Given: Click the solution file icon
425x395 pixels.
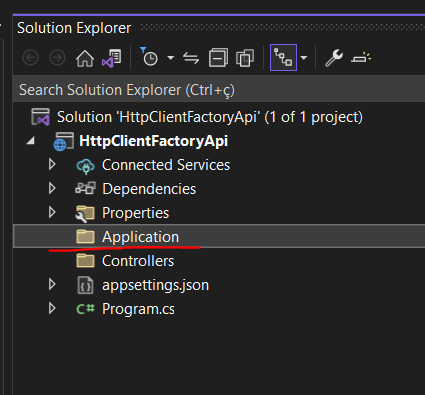Looking at the screenshot, I should click(x=40, y=117).
